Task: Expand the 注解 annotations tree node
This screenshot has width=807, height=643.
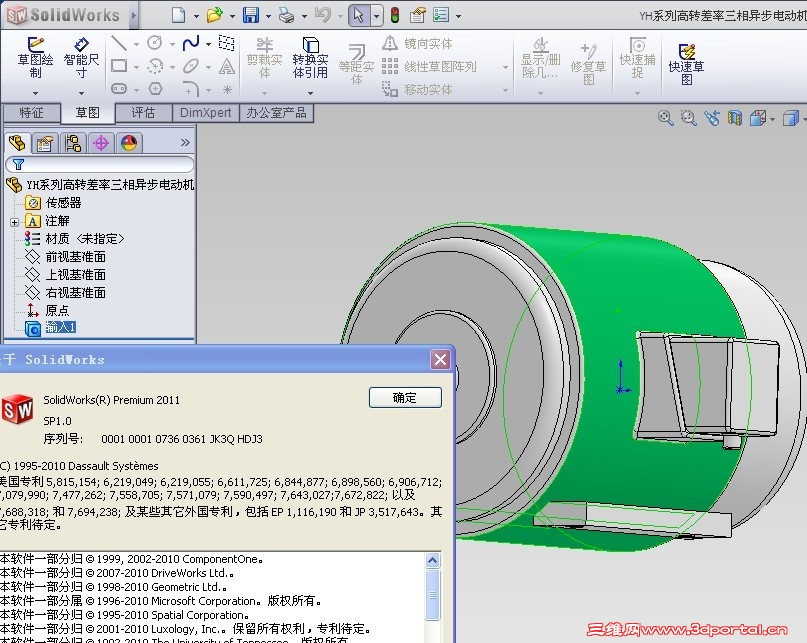Action: (x=14, y=222)
